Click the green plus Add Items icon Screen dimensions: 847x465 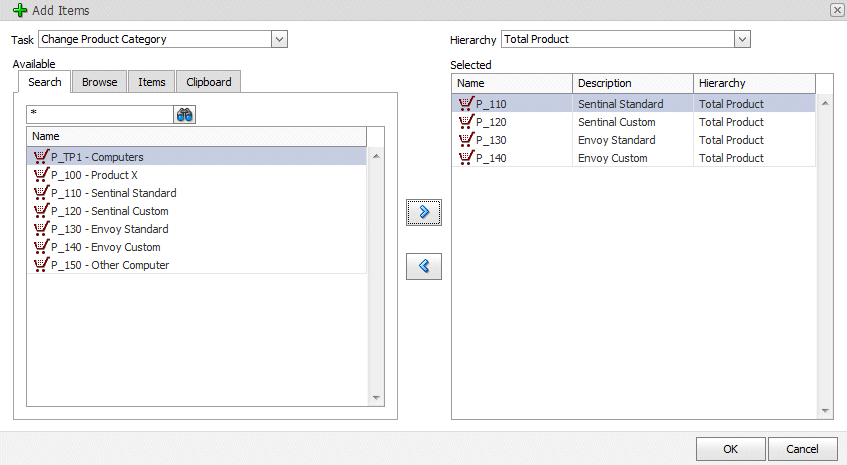(x=20, y=10)
